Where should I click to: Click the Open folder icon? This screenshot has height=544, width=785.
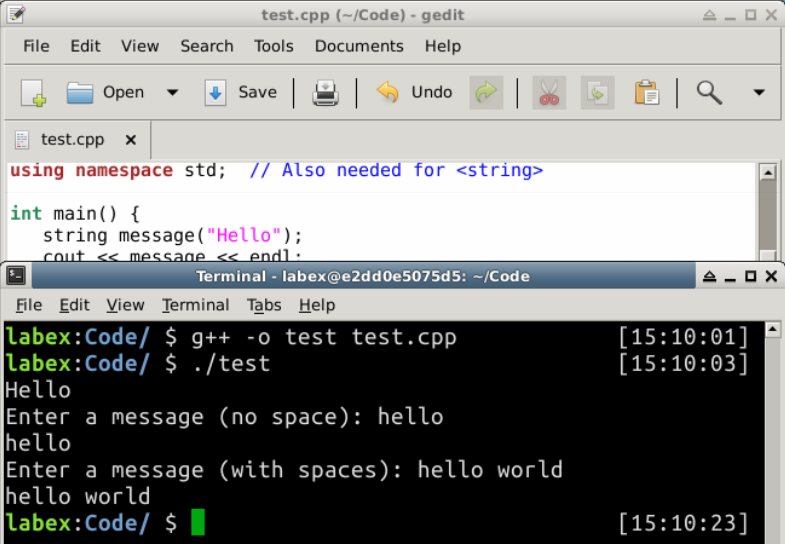click(80, 93)
